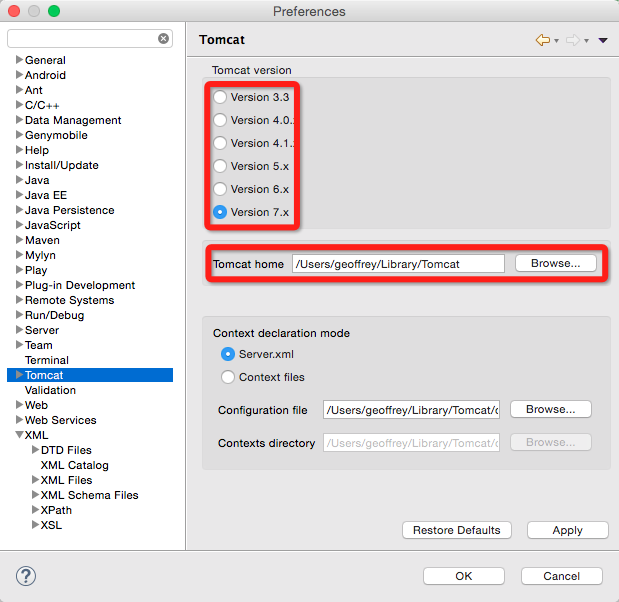Image resolution: width=619 pixels, height=602 pixels.
Task: Select the Play category
Action: pos(36,270)
